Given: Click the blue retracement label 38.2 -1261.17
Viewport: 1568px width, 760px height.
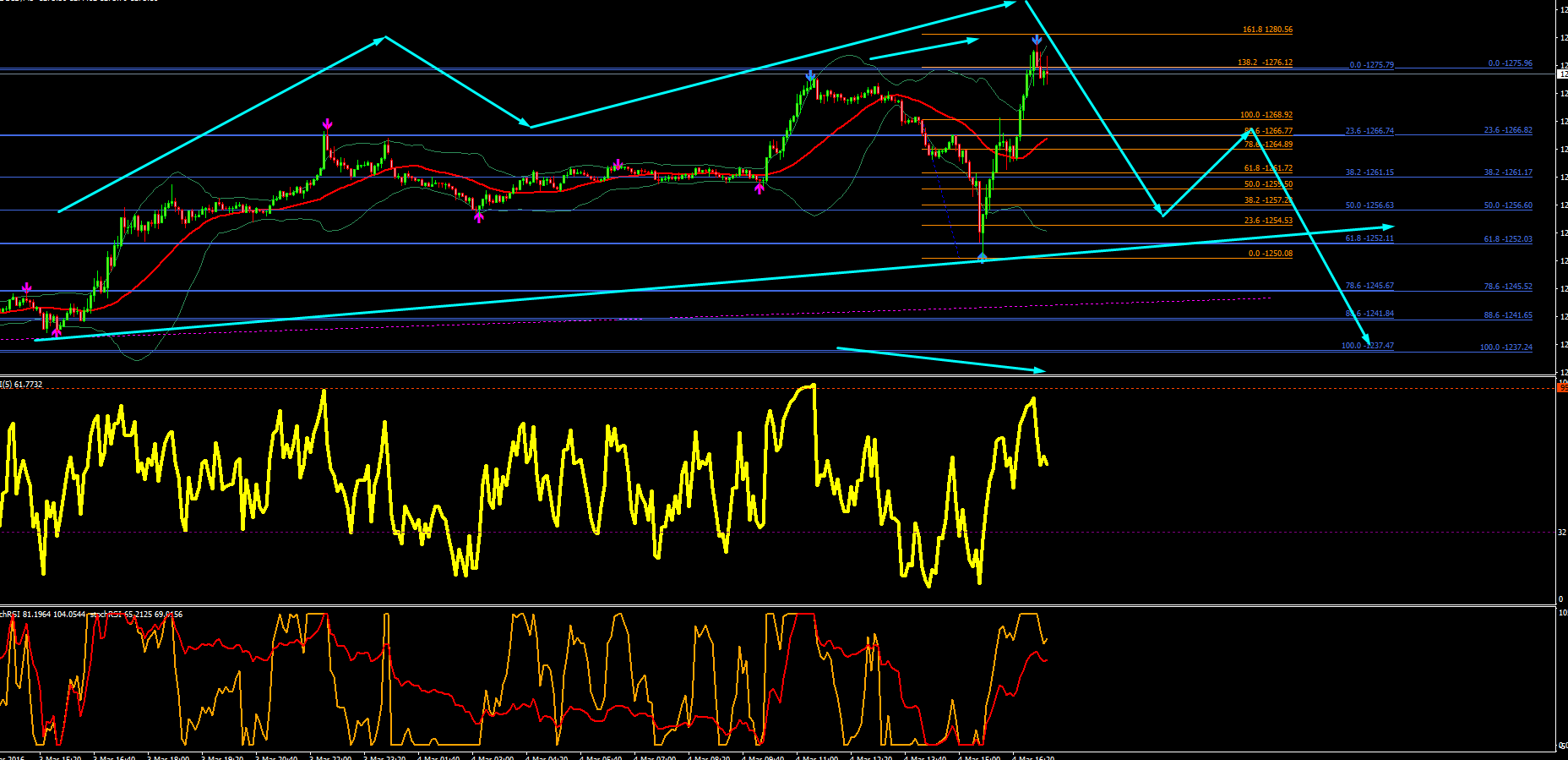Looking at the screenshot, I should [x=1508, y=172].
